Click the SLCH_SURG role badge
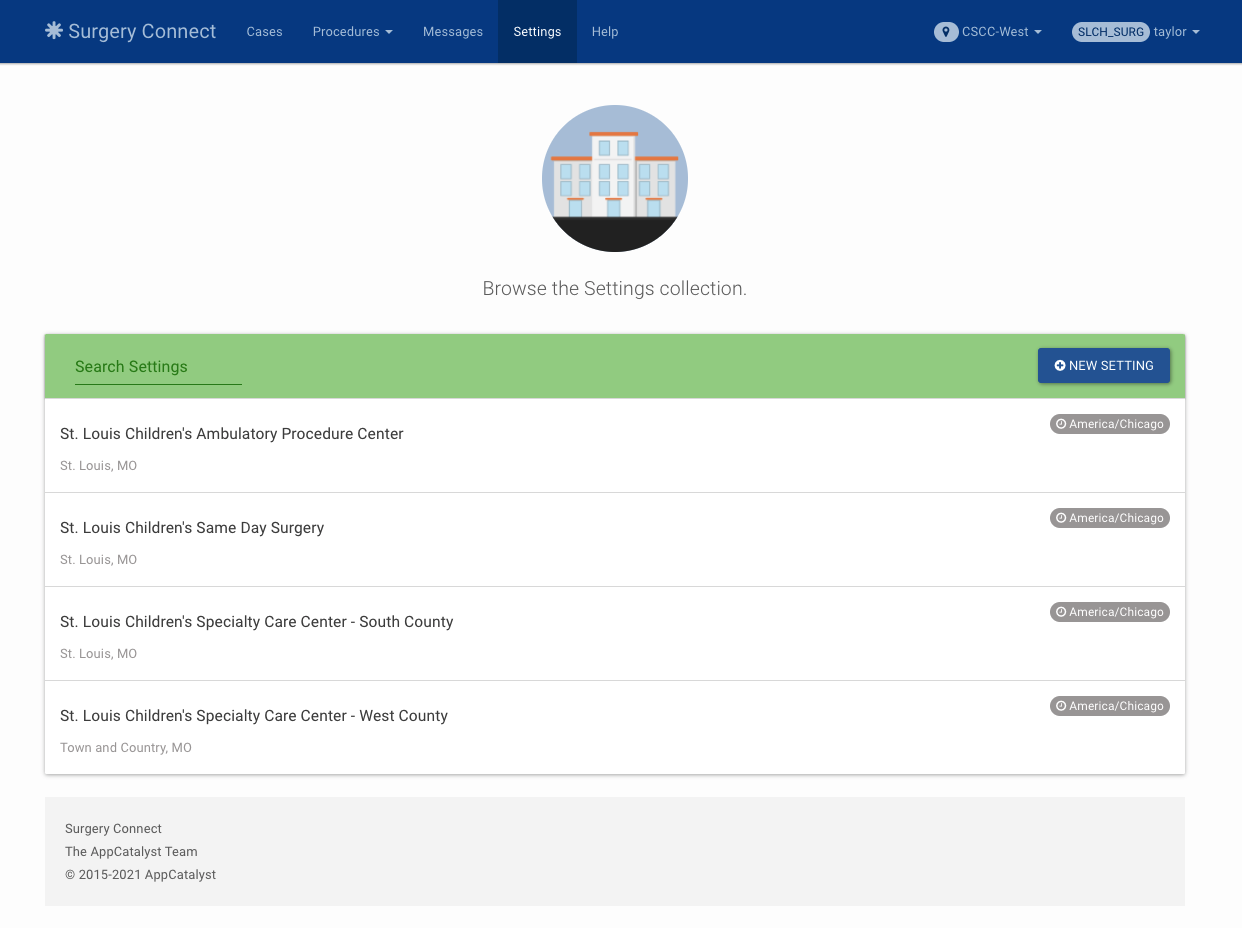Screen dimensions: 1242x928 [x=1110, y=32]
